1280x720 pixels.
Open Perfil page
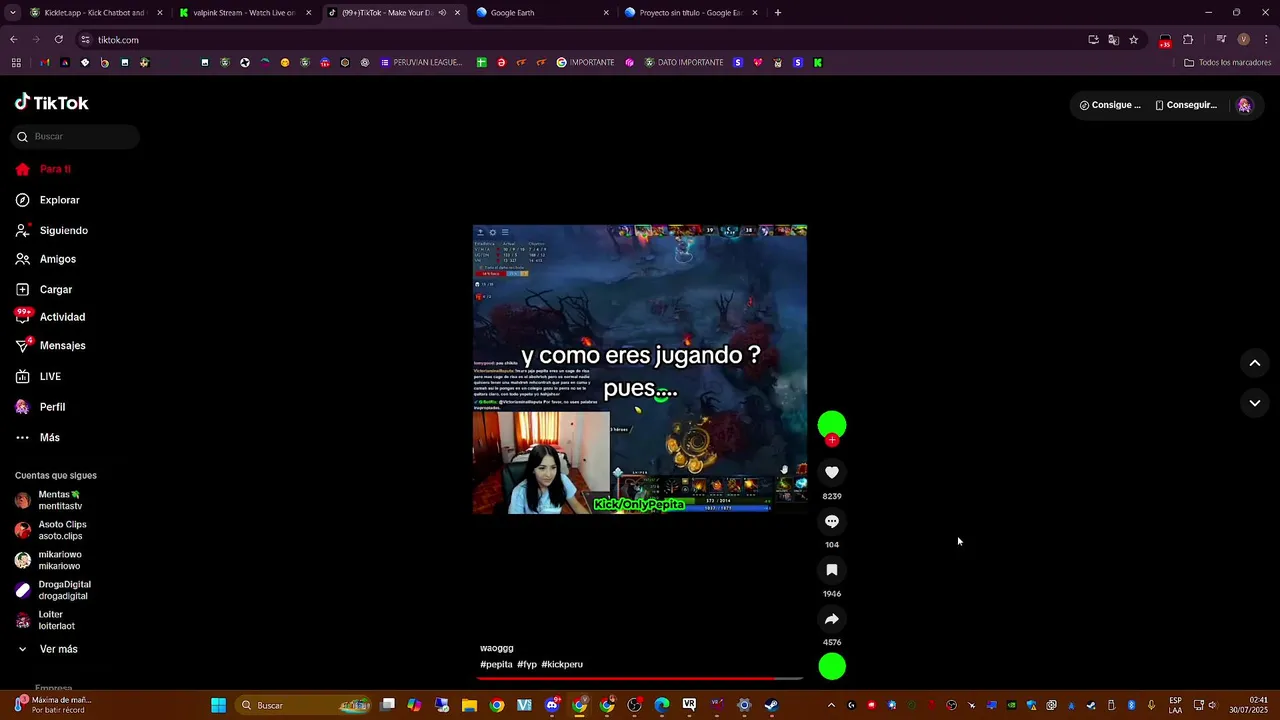(x=40, y=407)
